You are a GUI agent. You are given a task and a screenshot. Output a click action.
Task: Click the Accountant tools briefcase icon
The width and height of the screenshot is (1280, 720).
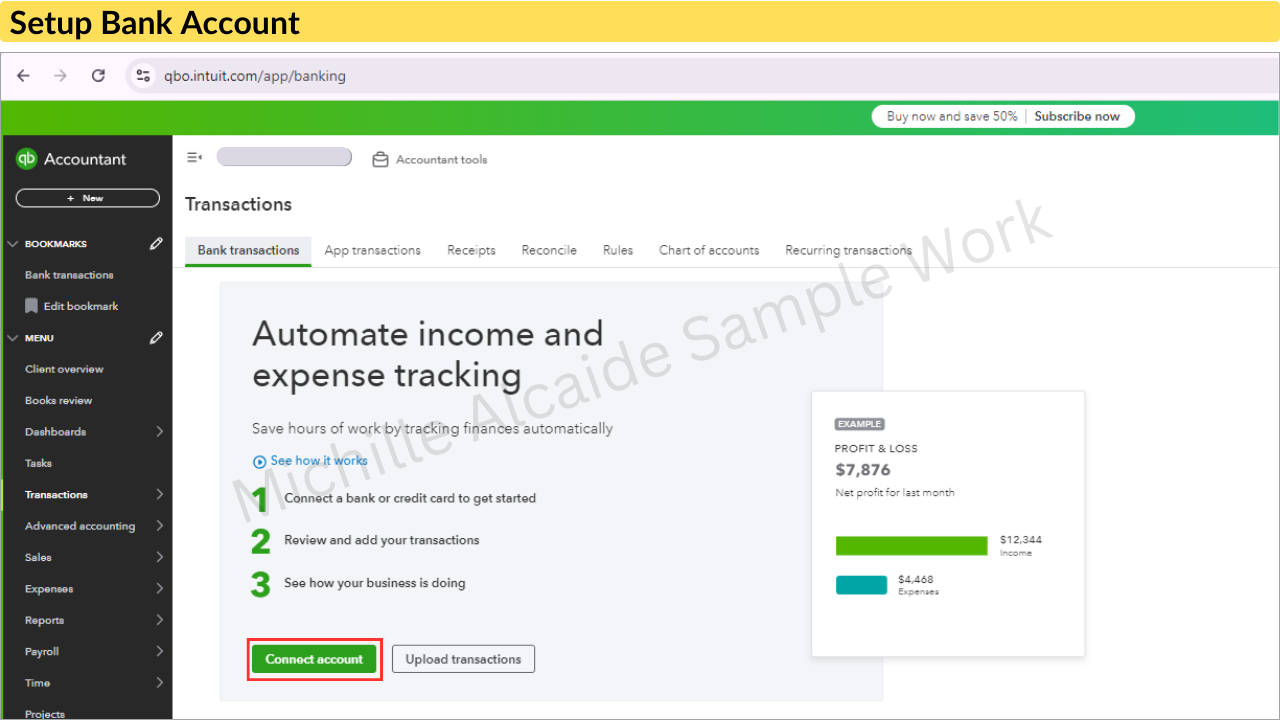coord(380,160)
